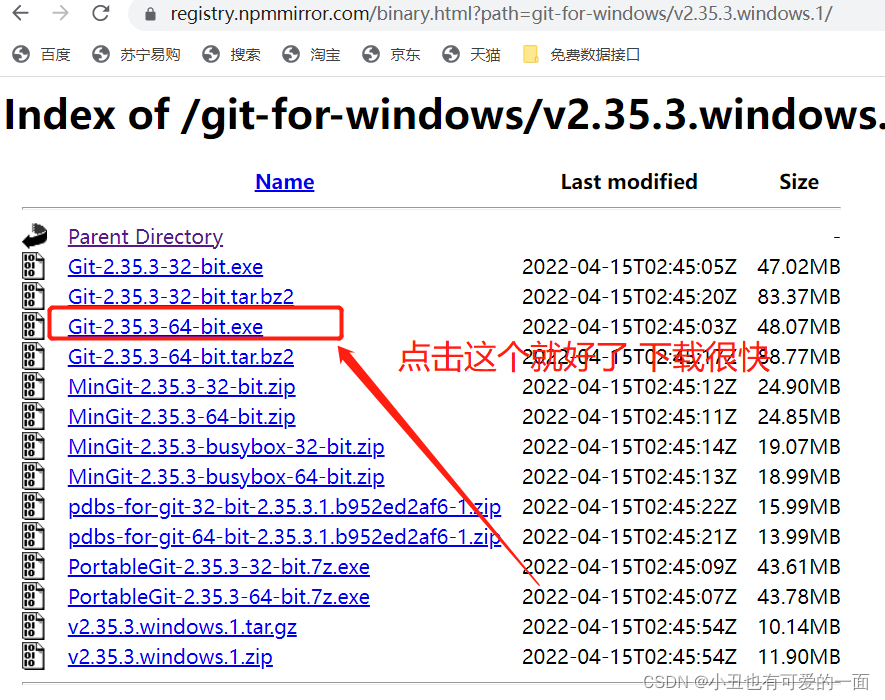Click file icon beside Git-2.35.3-64-bit.exe
Screen dimensions: 885x700
pyautogui.click(x=33, y=326)
